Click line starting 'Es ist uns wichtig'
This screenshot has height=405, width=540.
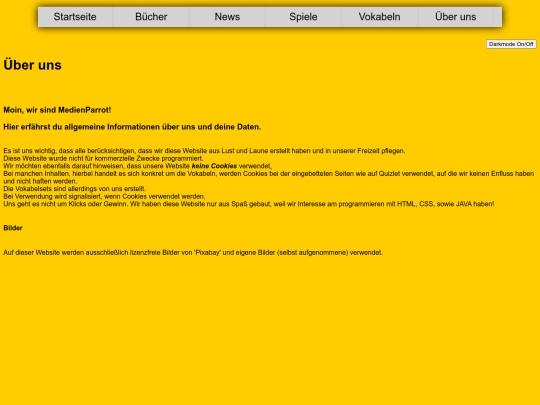204,151
